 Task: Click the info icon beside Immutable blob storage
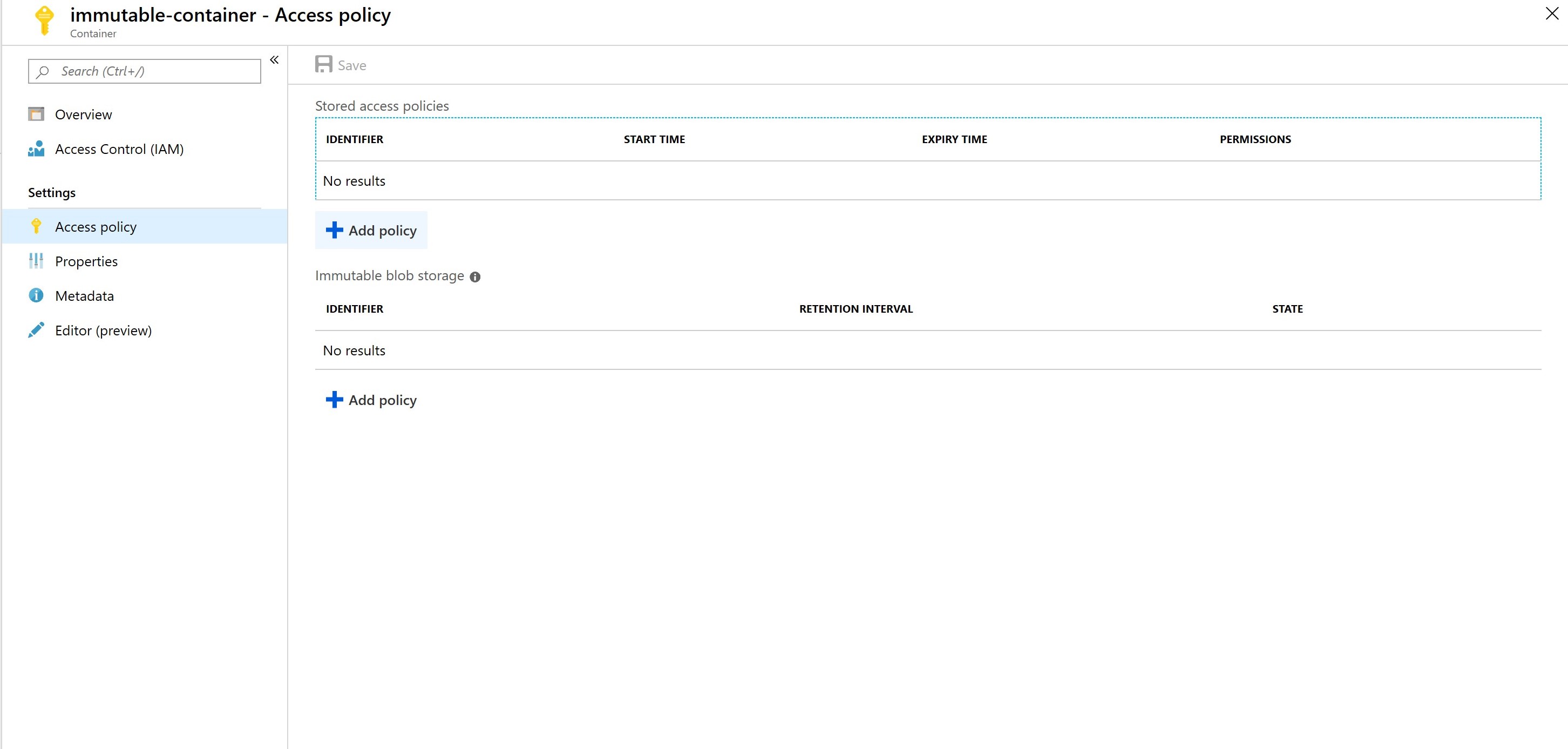pyautogui.click(x=476, y=277)
